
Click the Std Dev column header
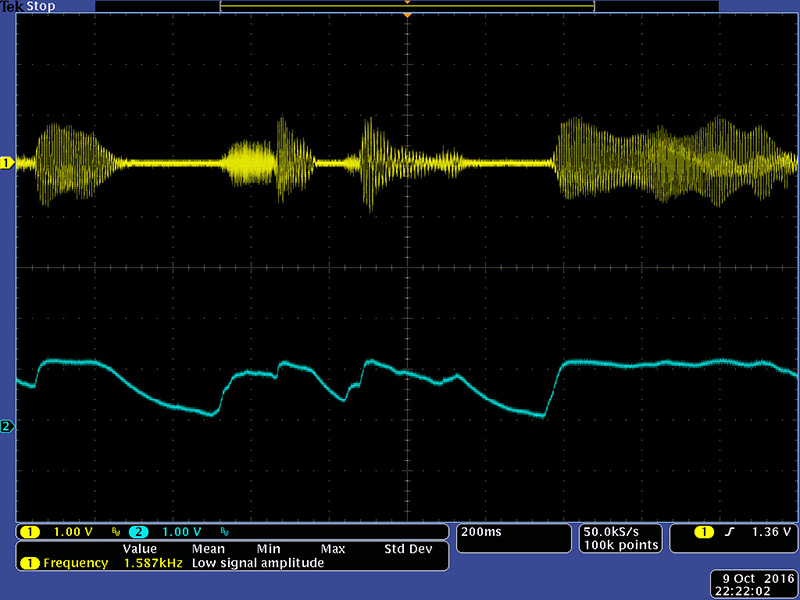tap(408, 549)
